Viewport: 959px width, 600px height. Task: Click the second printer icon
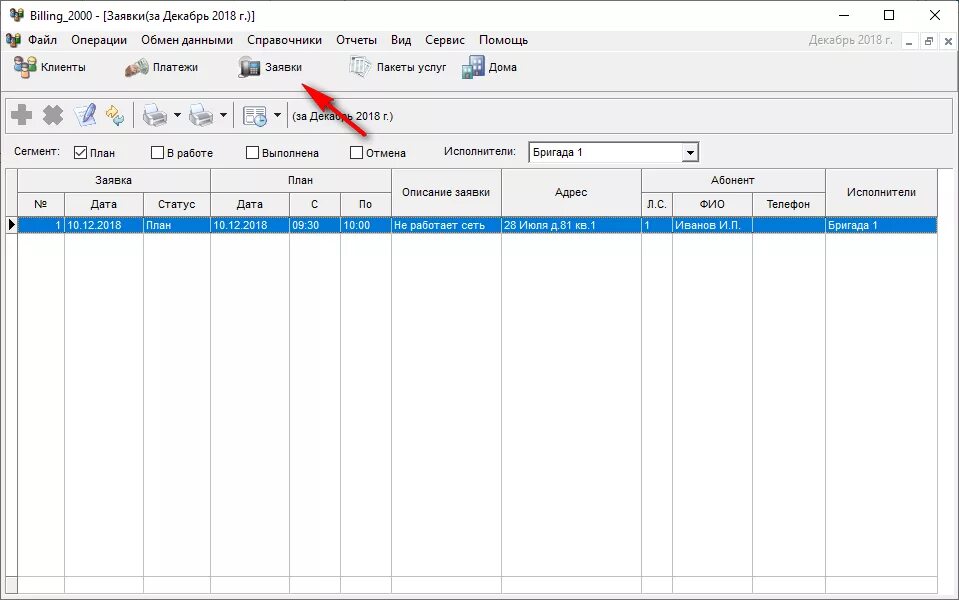pos(201,115)
